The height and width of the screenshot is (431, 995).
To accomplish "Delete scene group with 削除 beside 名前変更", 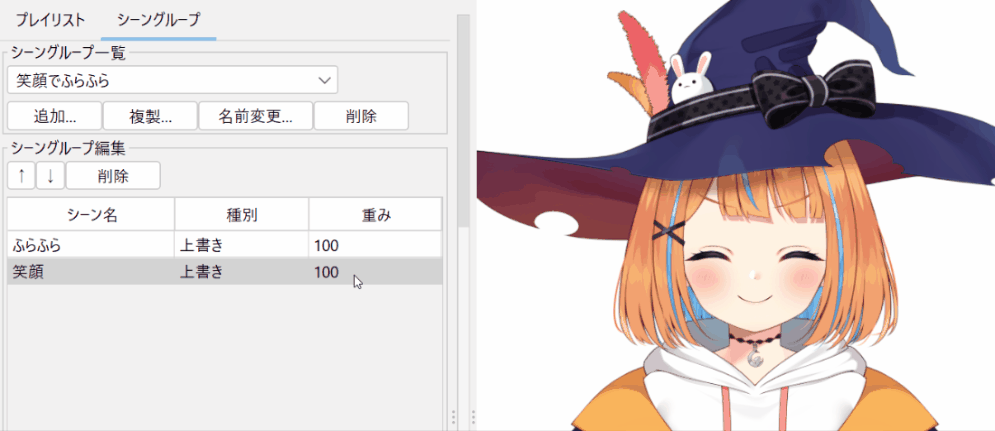I will (x=361, y=115).
